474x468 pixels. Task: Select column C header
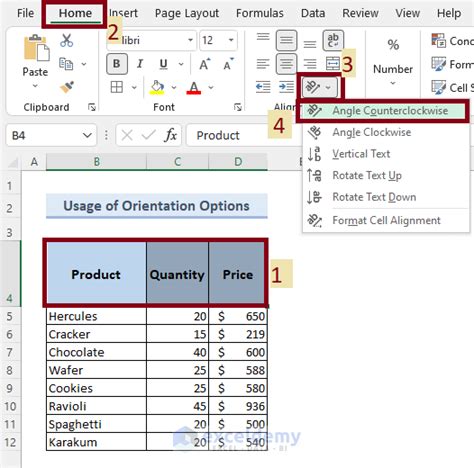coord(177,162)
